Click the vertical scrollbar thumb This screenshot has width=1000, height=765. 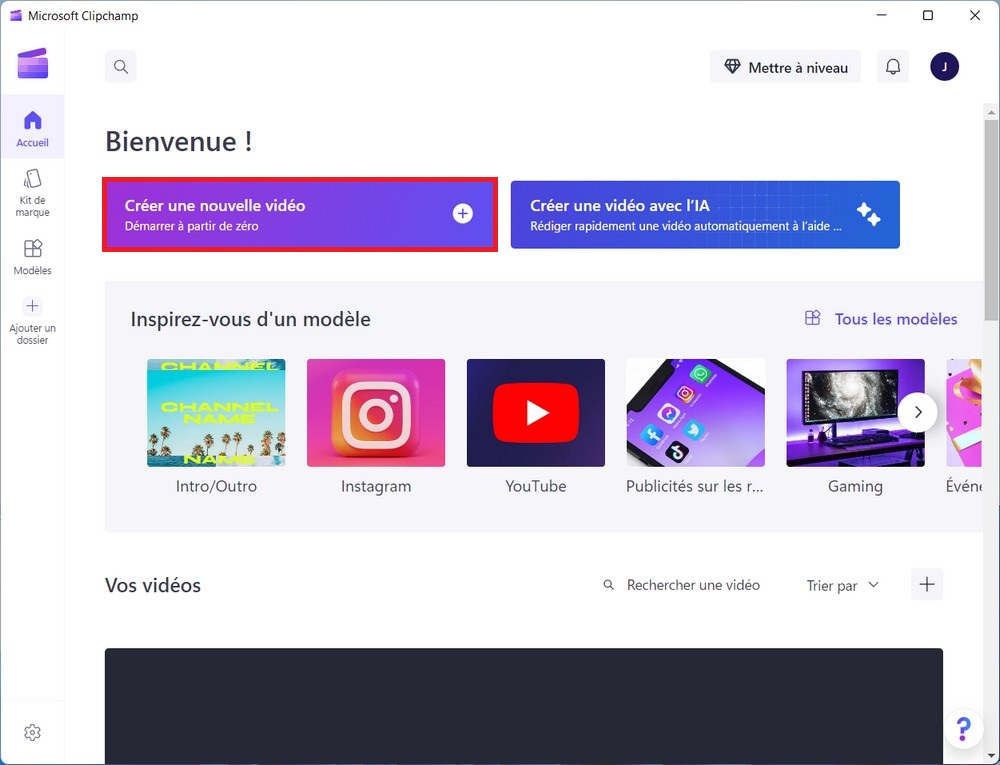(991, 220)
